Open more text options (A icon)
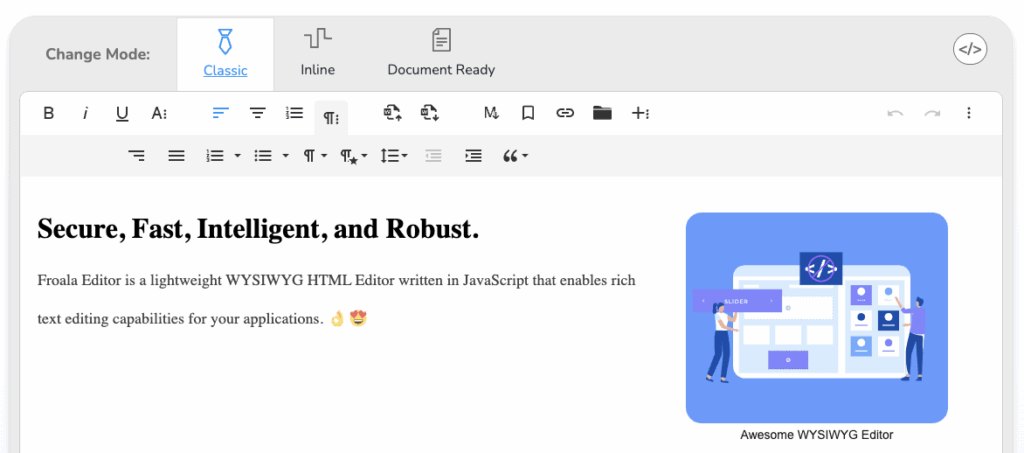This screenshot has height=453, width=1024. tap(159, 113)
